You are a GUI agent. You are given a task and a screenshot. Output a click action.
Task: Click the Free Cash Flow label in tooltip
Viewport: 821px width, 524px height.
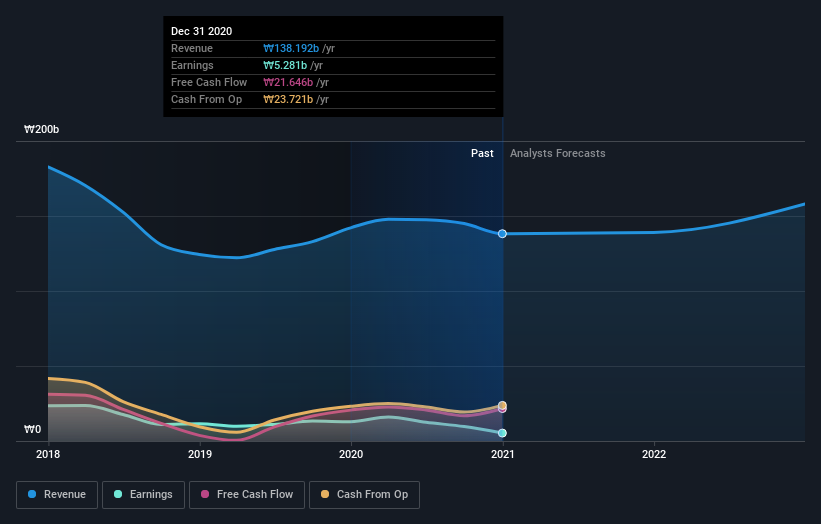[209, 82]
